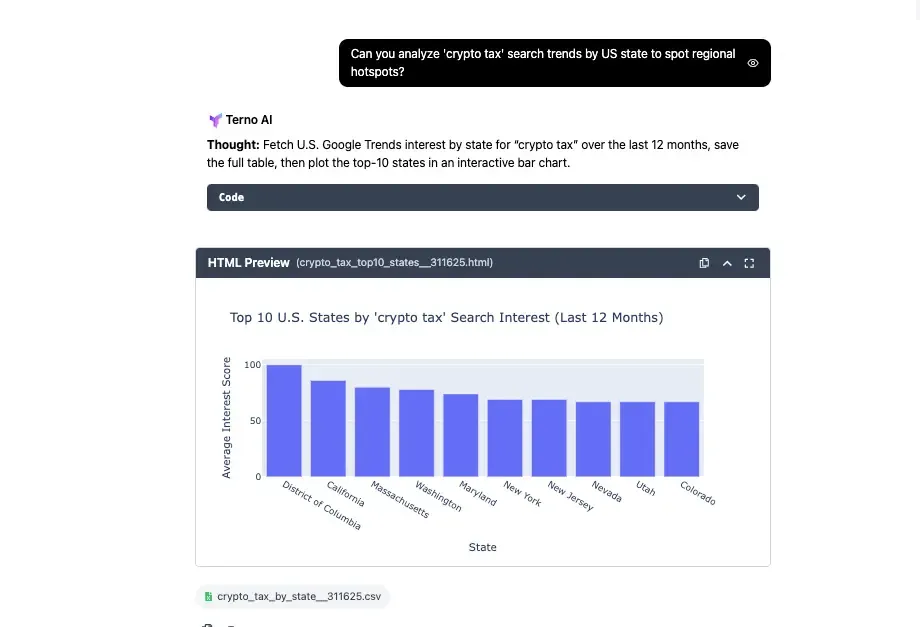Open the HTML preview in fullscreen
Viewport: 920px width, 627px height.
tap(749, 263)
